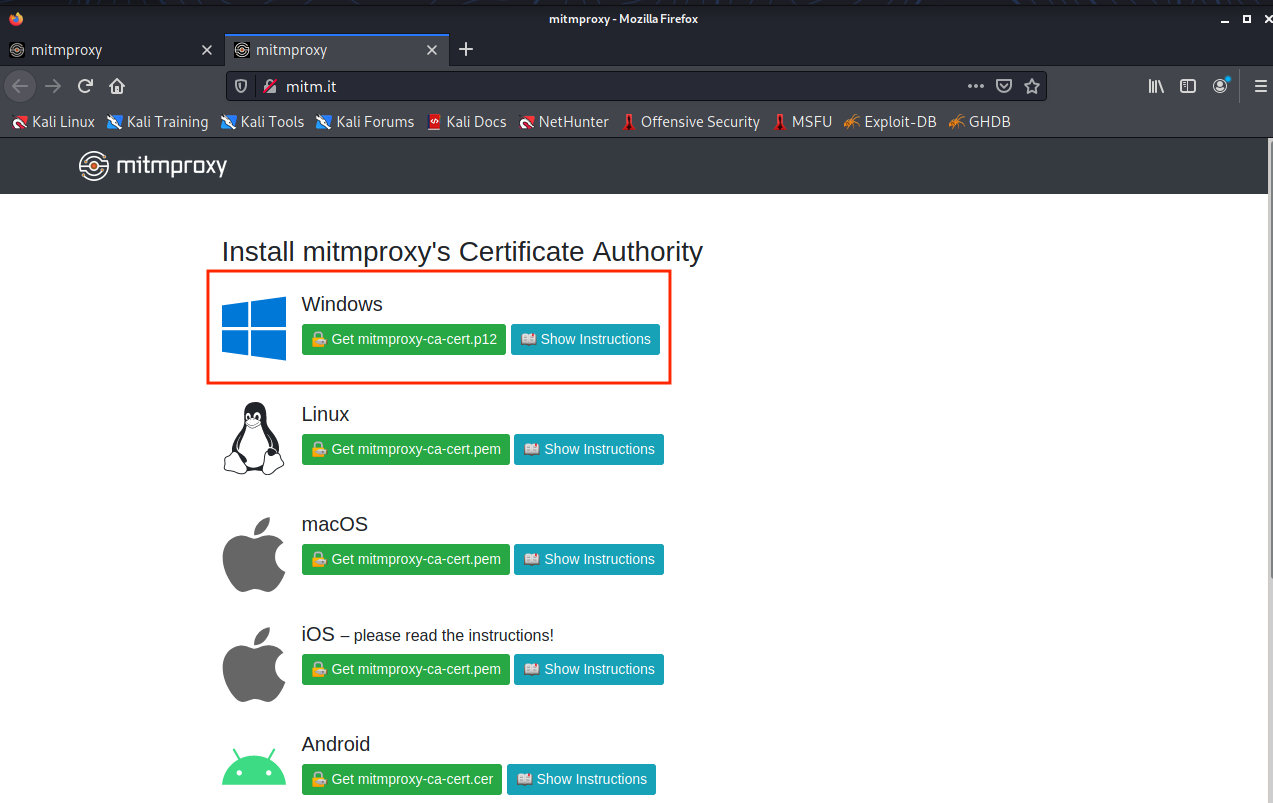This screenshot has width=1273, height=803.
Task: Open the Library history and bookmarks icon
Action: click(x=1156, y=86)
